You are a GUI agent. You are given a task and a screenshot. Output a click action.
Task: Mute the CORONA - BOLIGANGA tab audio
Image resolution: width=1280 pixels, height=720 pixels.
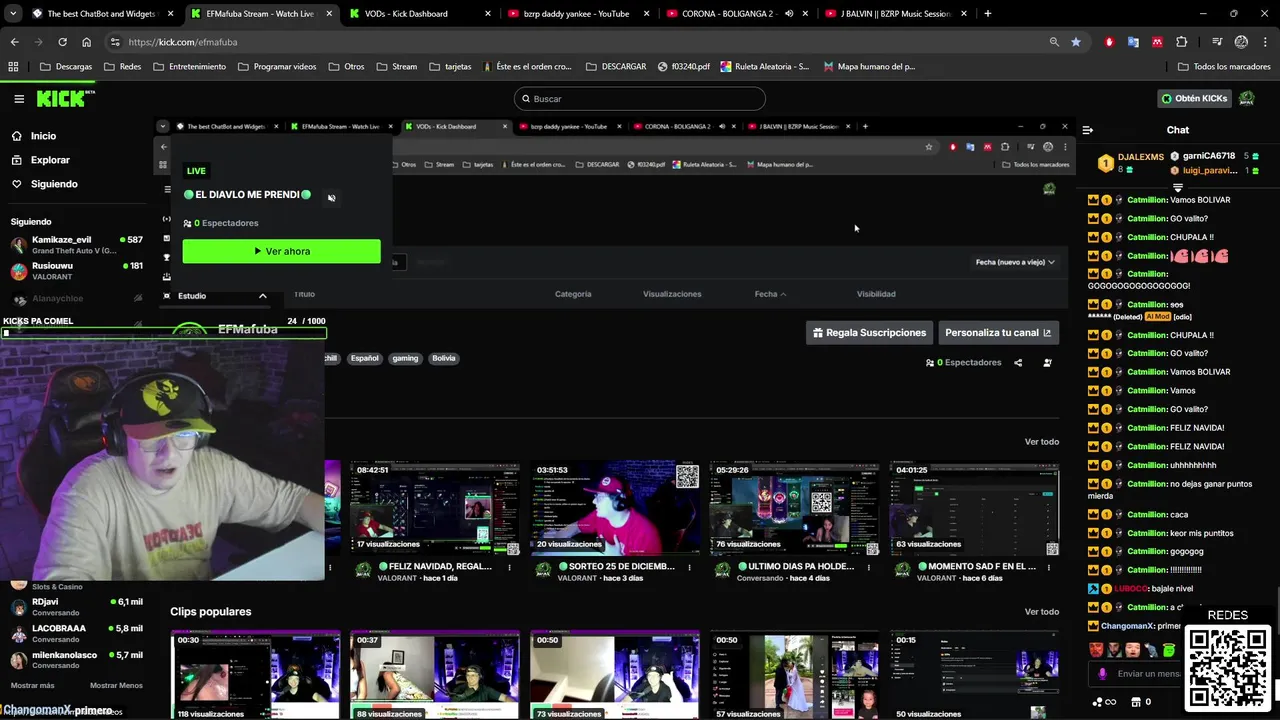pos(789,14)
